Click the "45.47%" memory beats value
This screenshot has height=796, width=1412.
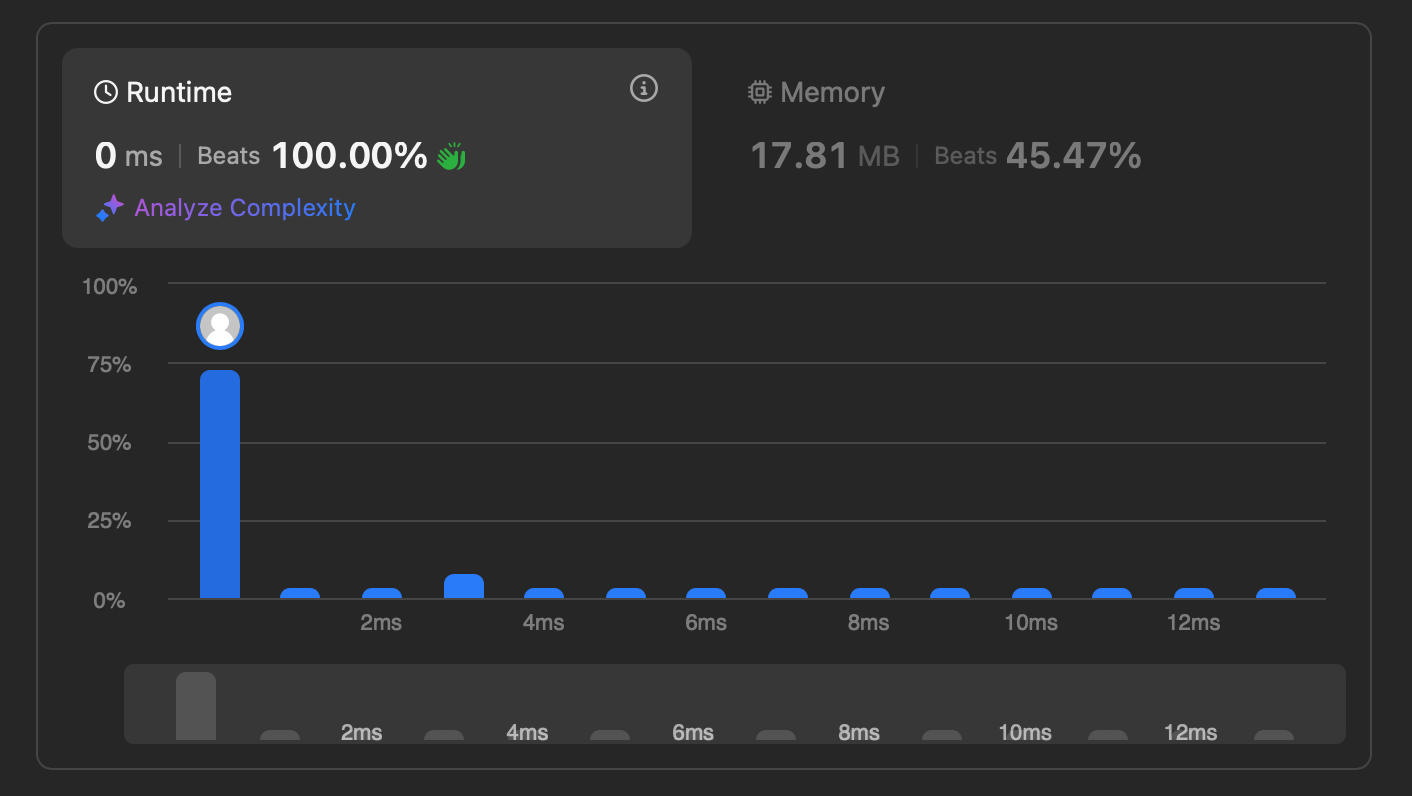(x=1073, y=156)
